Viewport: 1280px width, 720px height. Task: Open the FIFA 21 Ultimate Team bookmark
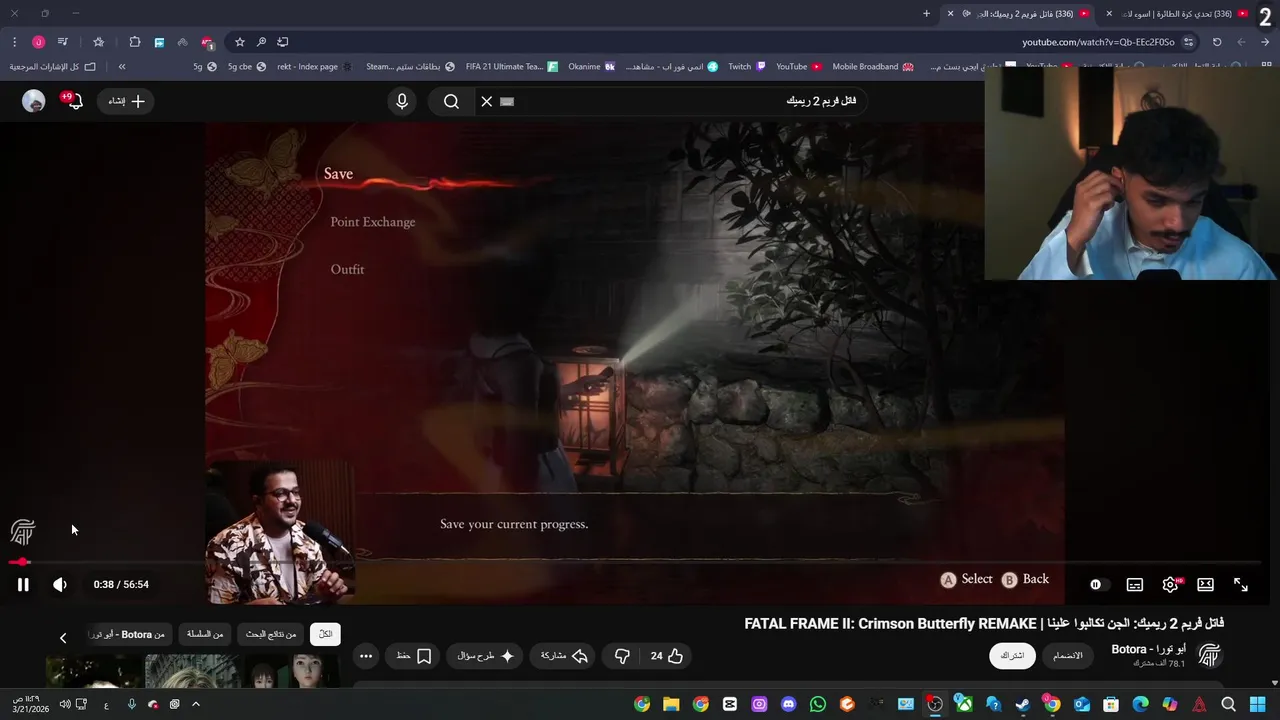click(511, 67)
